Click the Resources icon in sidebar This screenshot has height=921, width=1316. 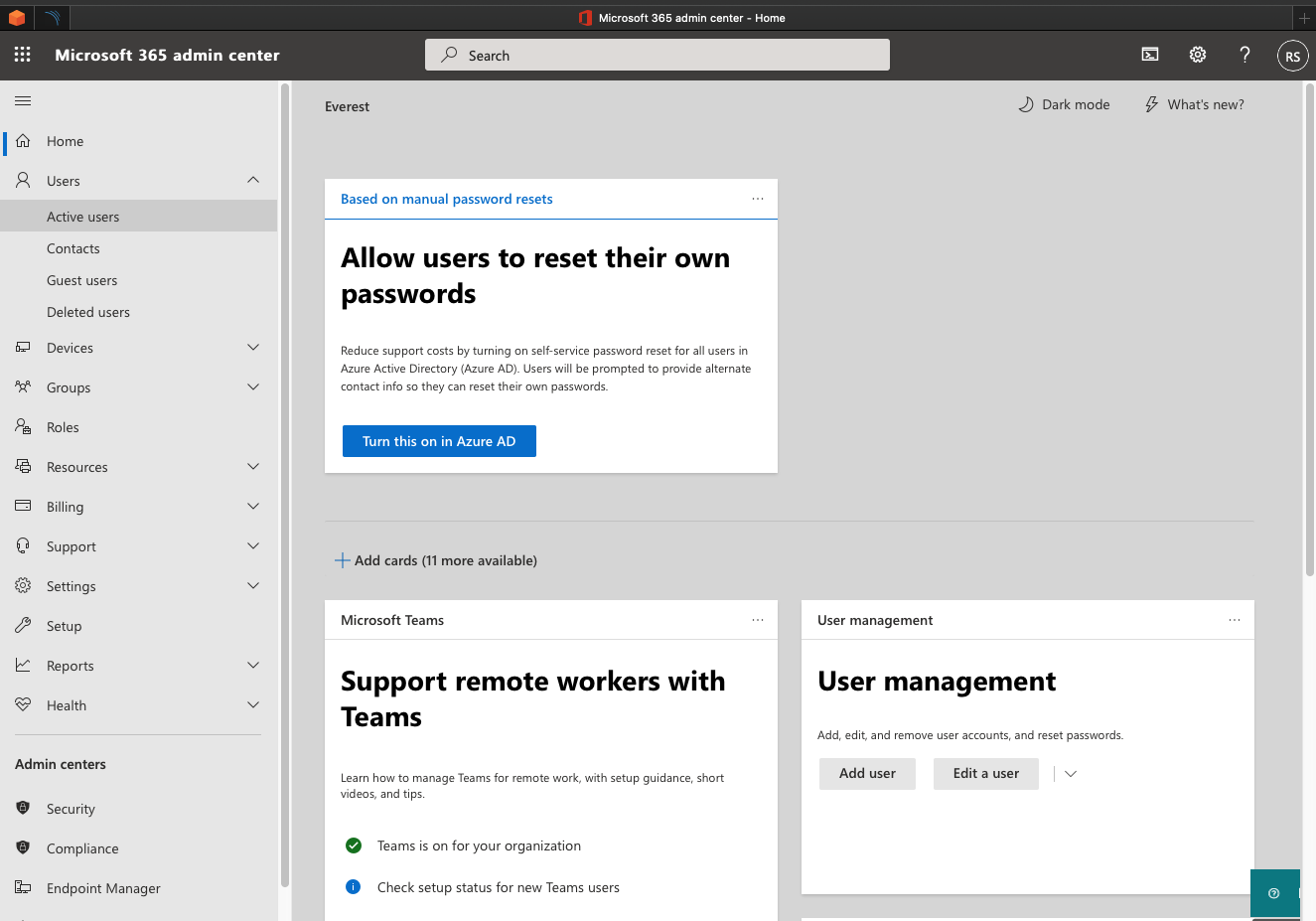click(x=23, y=466)
